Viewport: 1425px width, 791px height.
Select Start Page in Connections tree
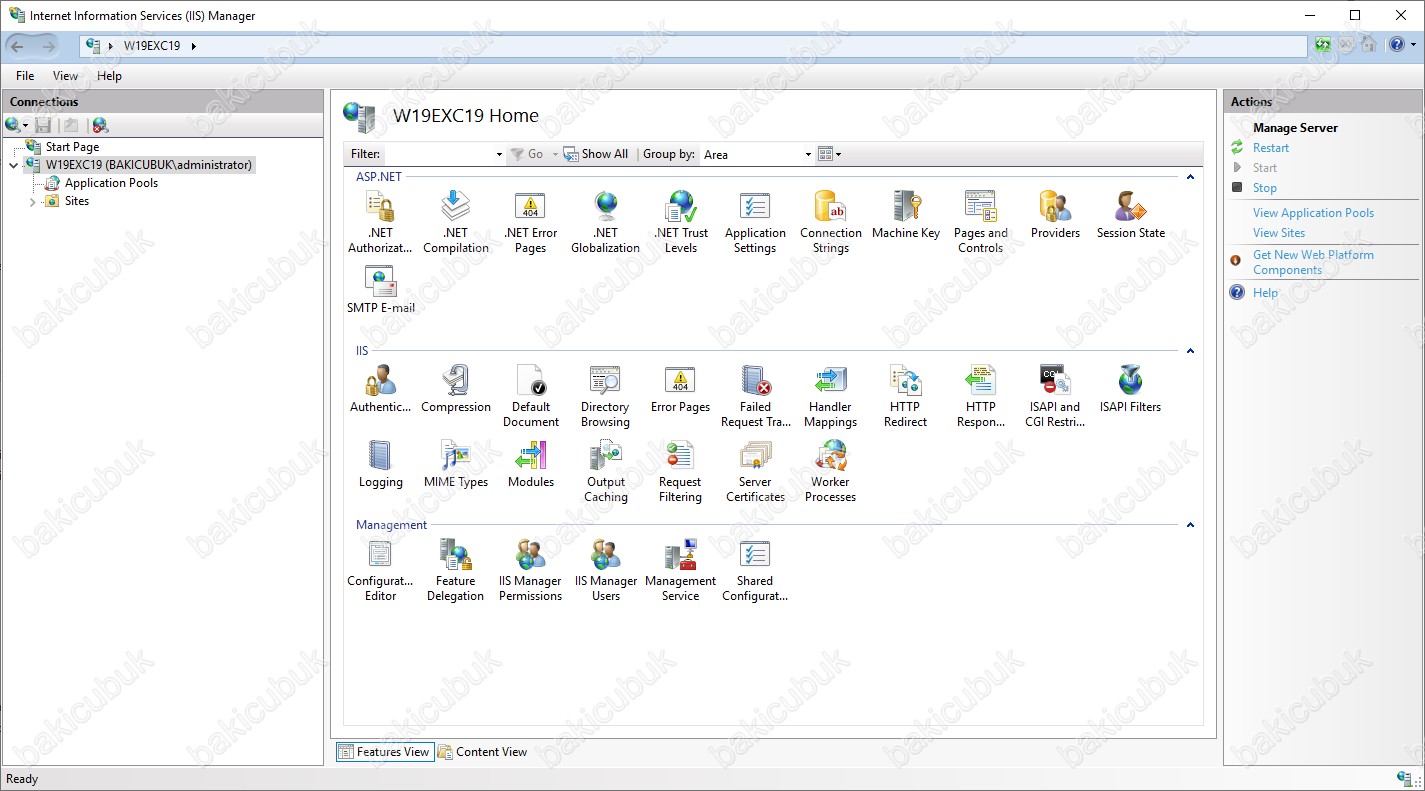coord(72,147)
